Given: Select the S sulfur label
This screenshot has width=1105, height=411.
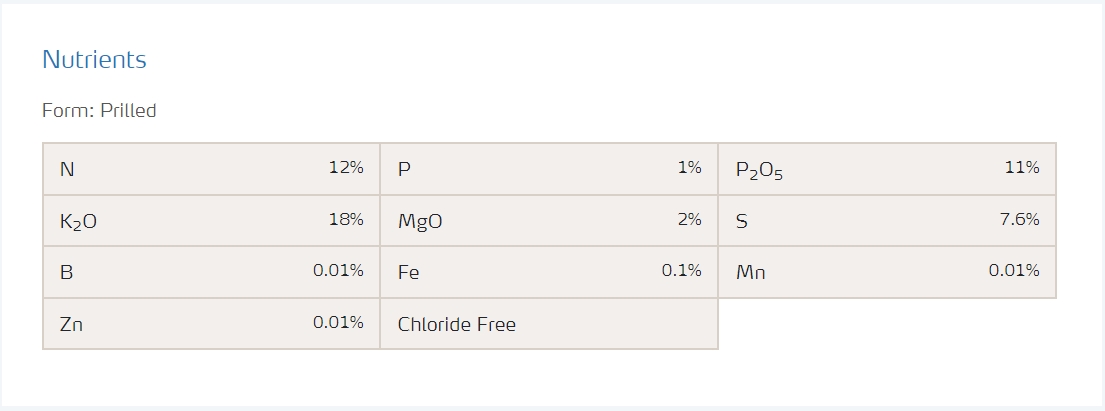Looking at the screenshot, I should (x=741, y=221).
